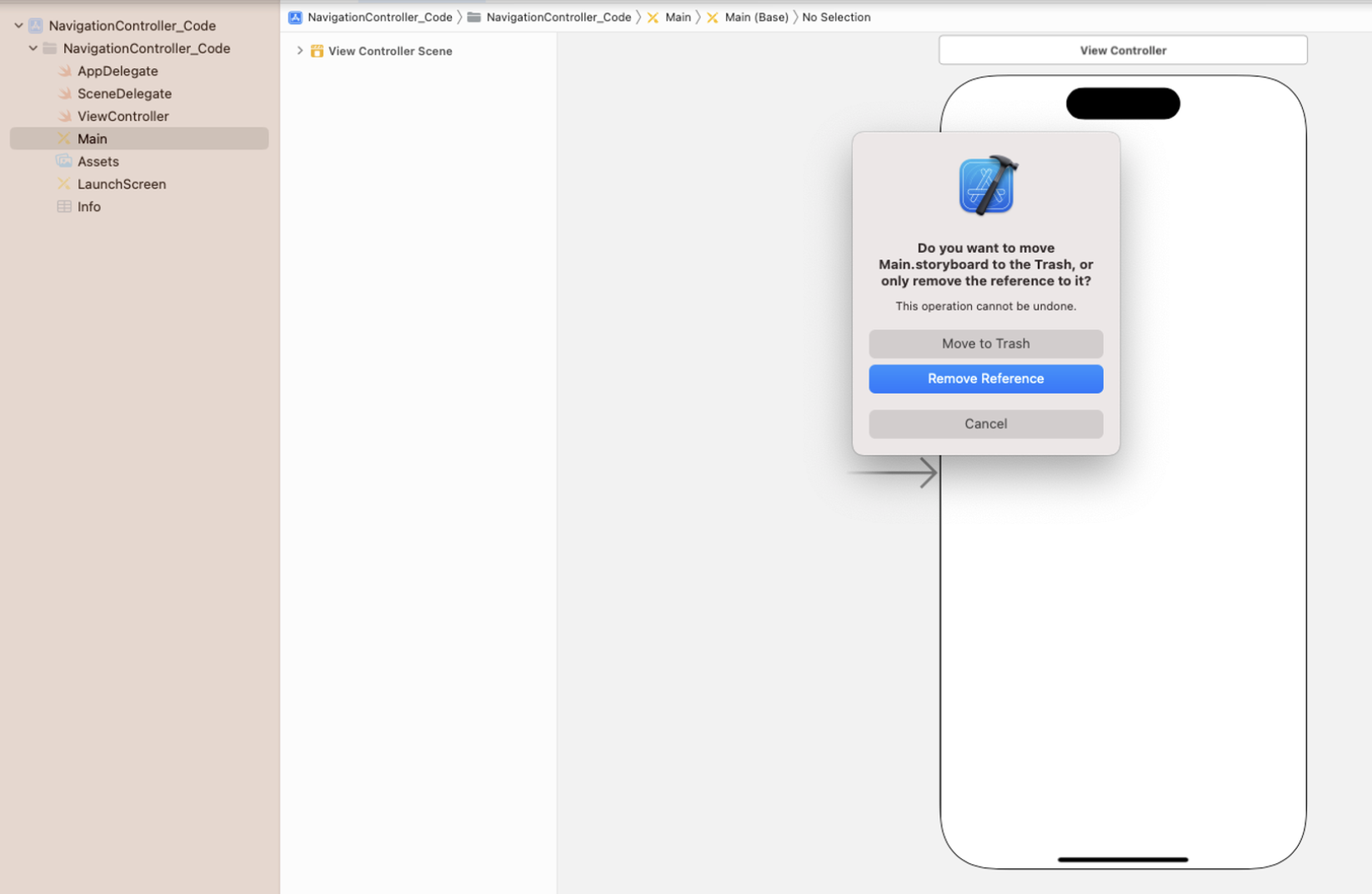Viewport: 1372px width, 894px height.
Task: Open the ViewController swift file
Action: [123, 116]
